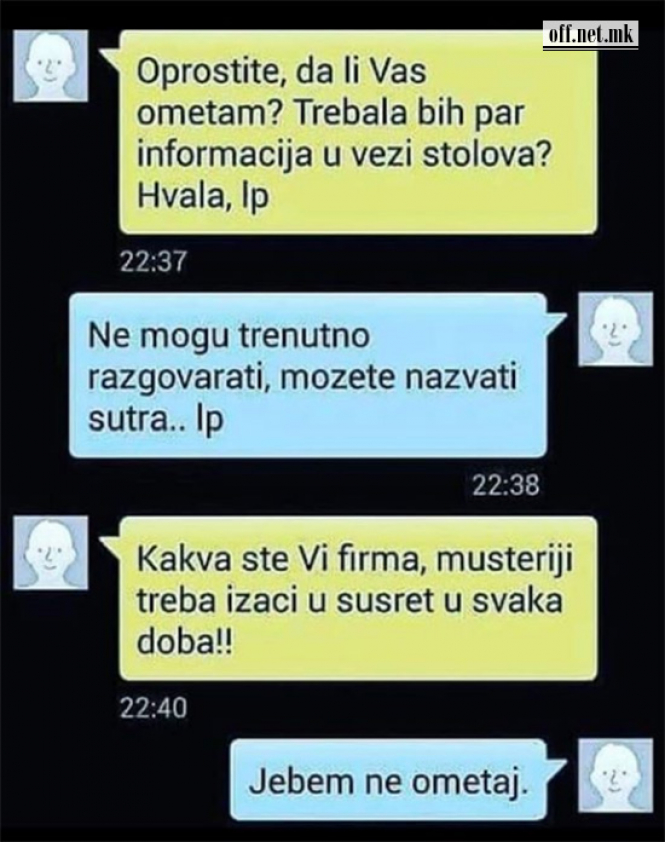
Task: Select the yellow 'Oprostite, da li Vas ometam' bubble
Action: [x=355, y=133]
